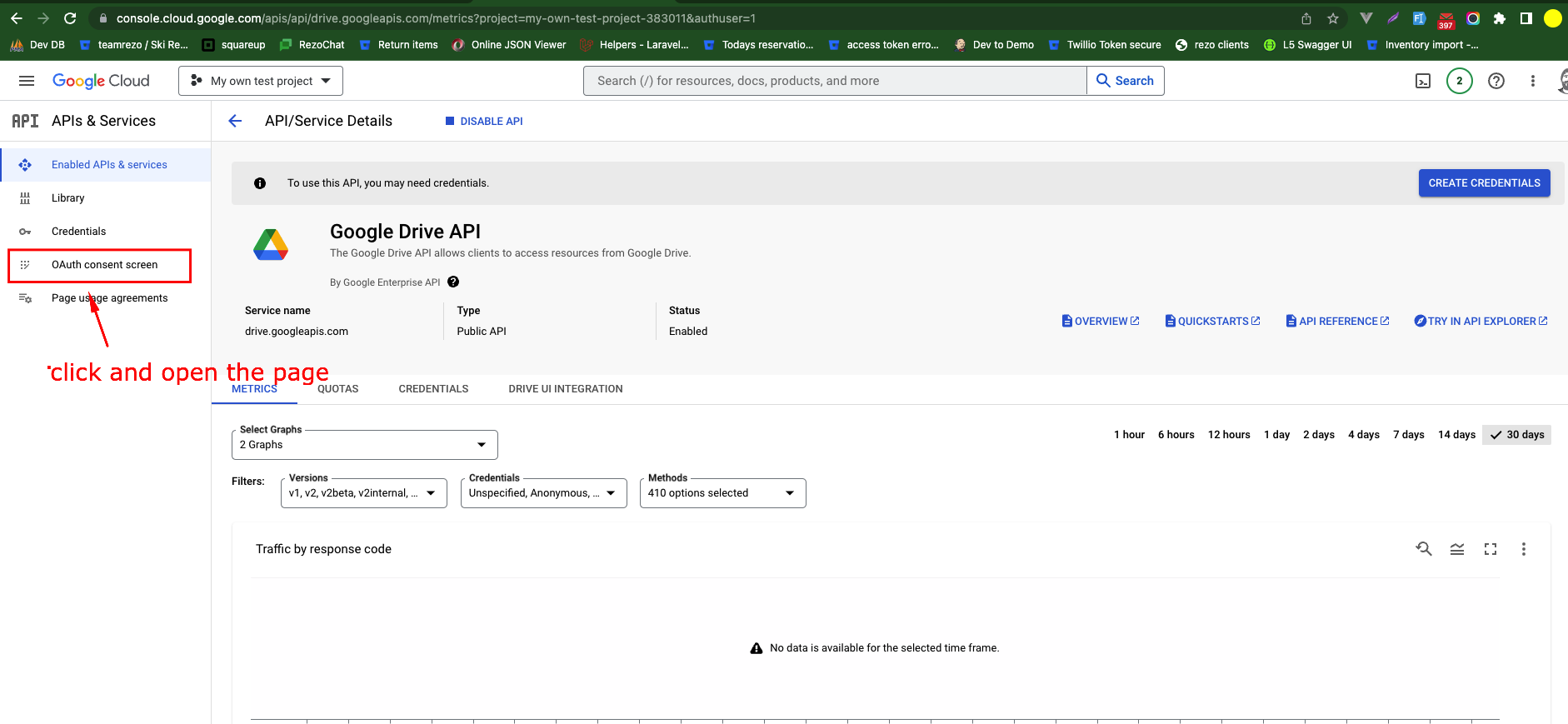Open Page usage agreements in sidebar
Image resolution: width=1568 pixels, height=724 pixels.
click(106, 298)
